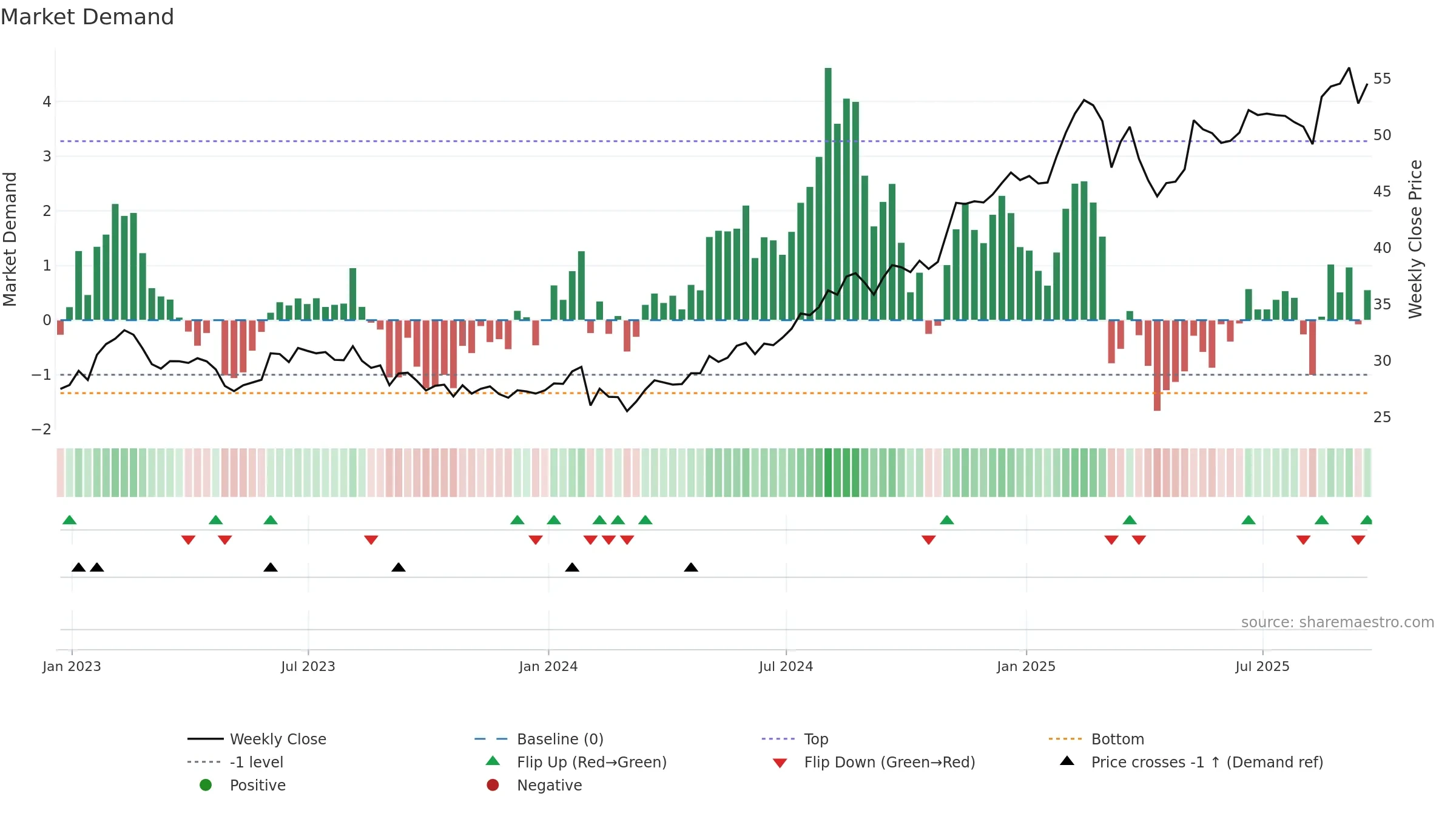This screenshot has width=1456, height=819.
Task: Click the first green flip-up marker near Jan 2023
Action: [70, 520]
